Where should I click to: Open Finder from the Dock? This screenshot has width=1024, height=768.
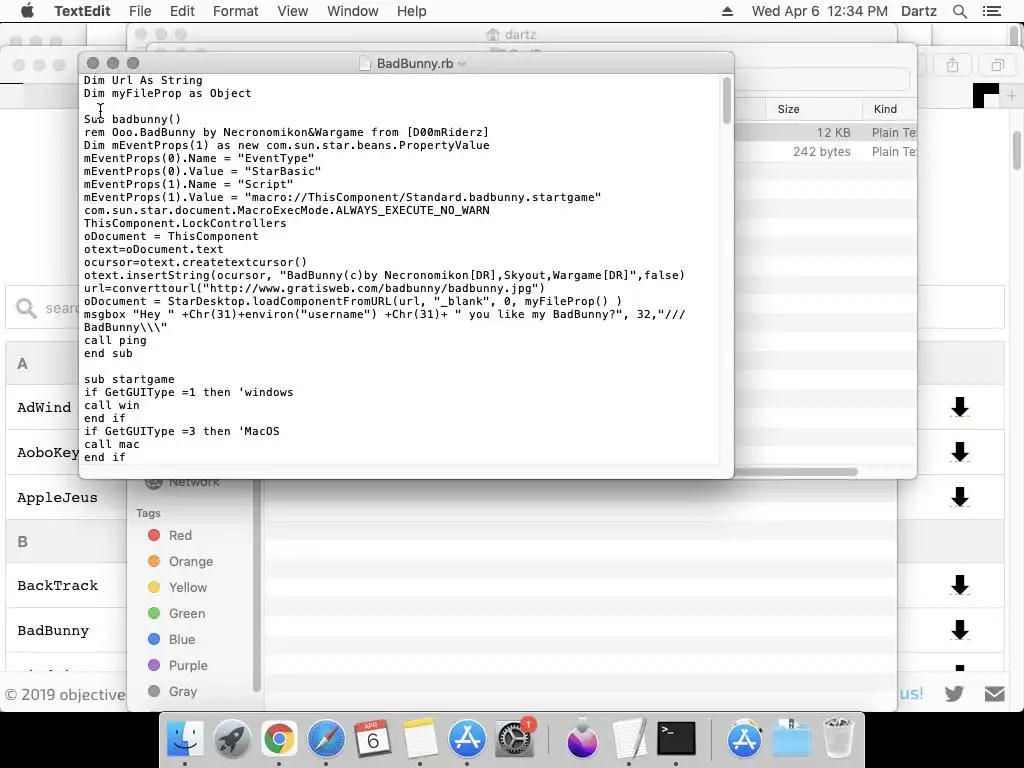coord(185,739)
